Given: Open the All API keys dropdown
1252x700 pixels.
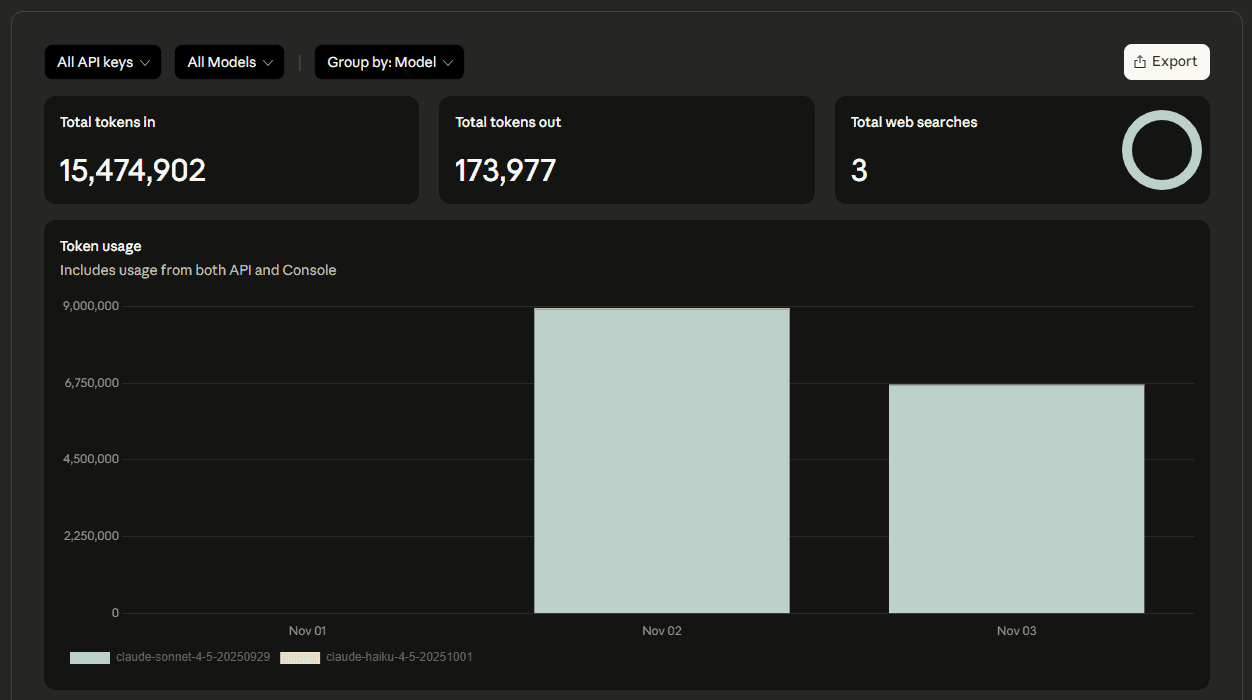Looking at the screenshot, I should (x=103, y=62).
